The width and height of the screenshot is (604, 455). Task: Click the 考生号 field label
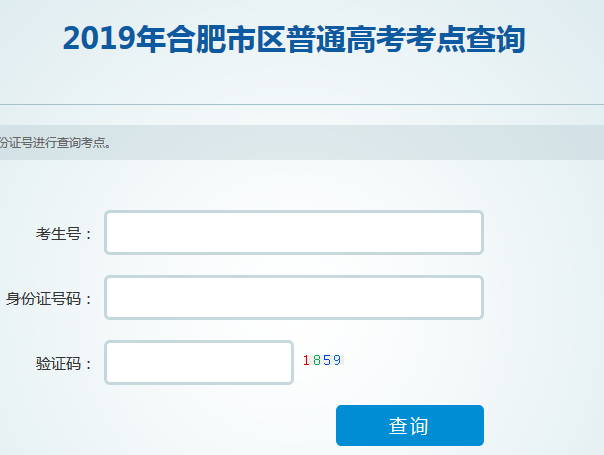[64, 234]
